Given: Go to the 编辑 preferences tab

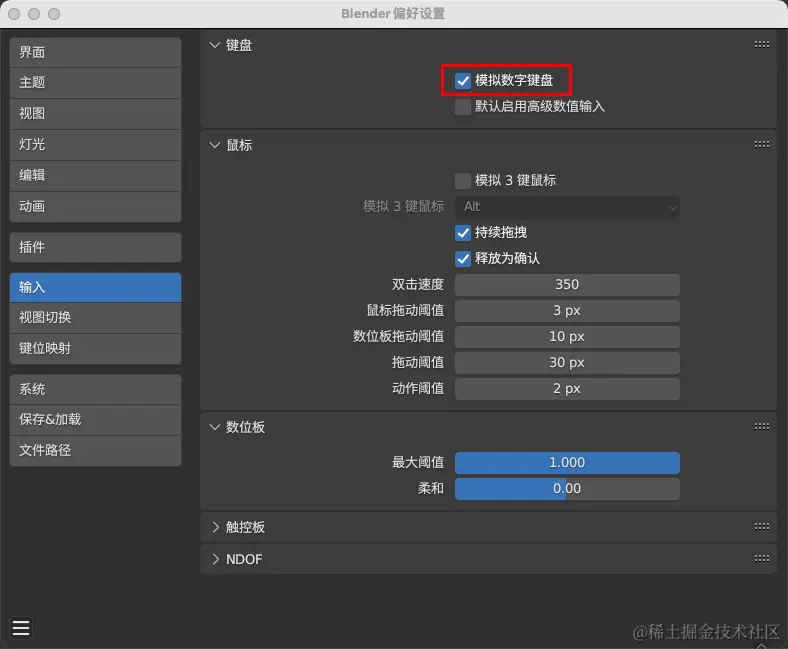Looking at the screenshot, I should click(95, 176).
